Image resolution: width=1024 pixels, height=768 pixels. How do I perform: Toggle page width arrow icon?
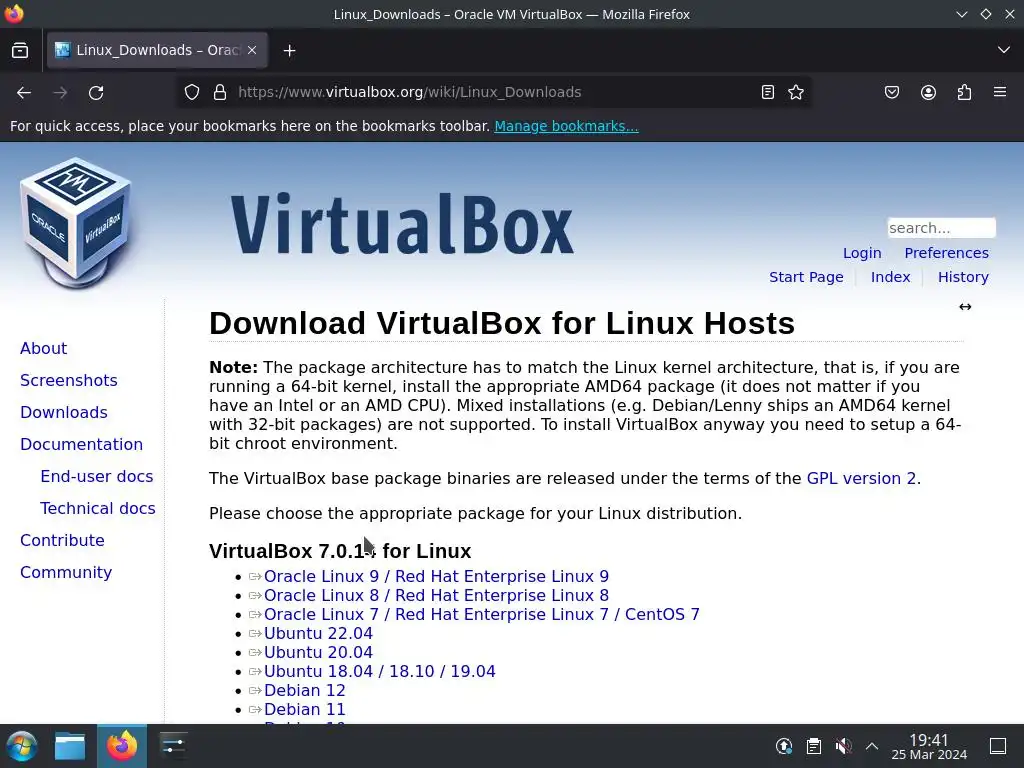pyautogui.click(x=965, y=307)
